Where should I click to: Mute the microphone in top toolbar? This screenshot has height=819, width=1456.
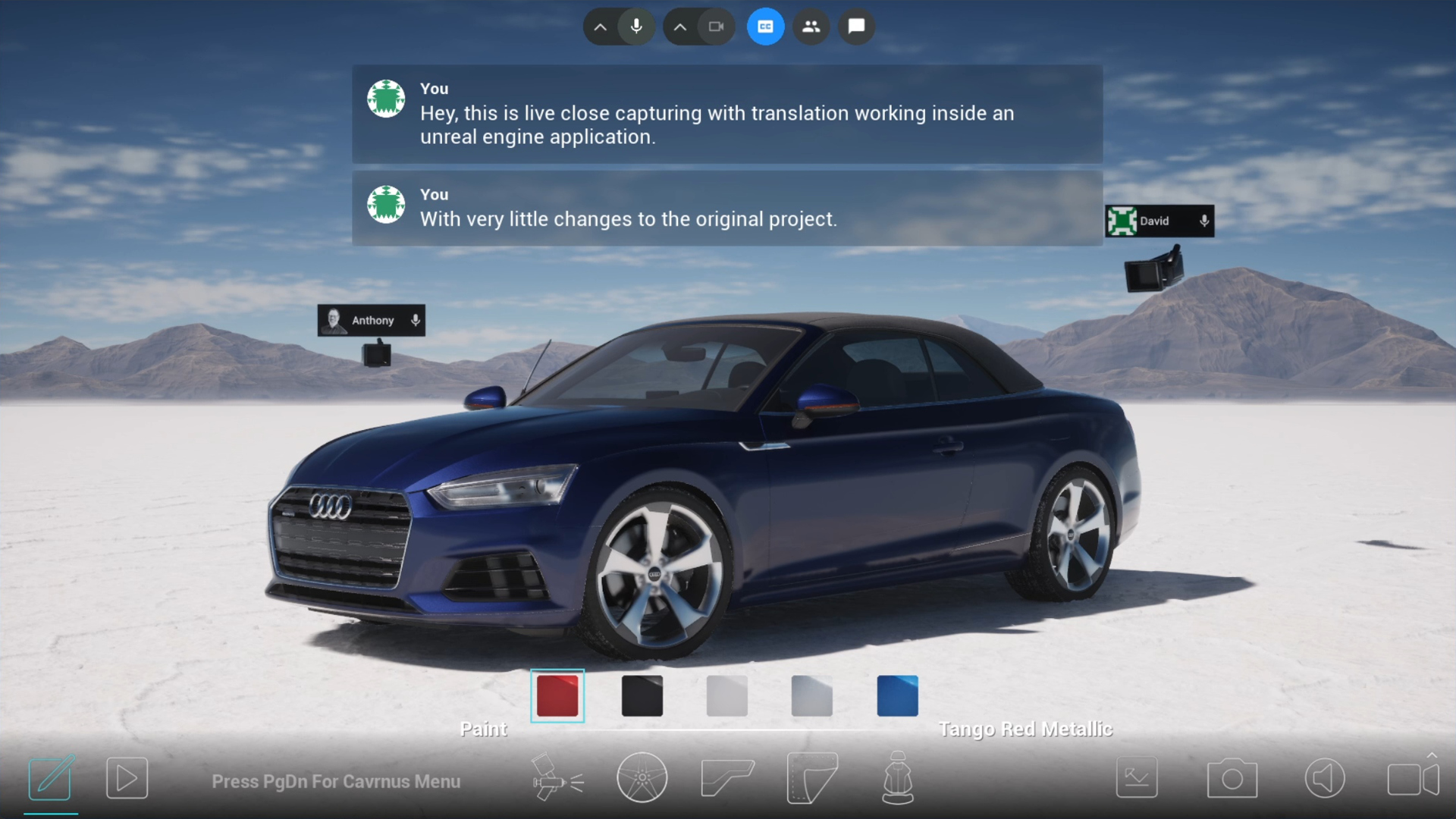coord(636,27)
